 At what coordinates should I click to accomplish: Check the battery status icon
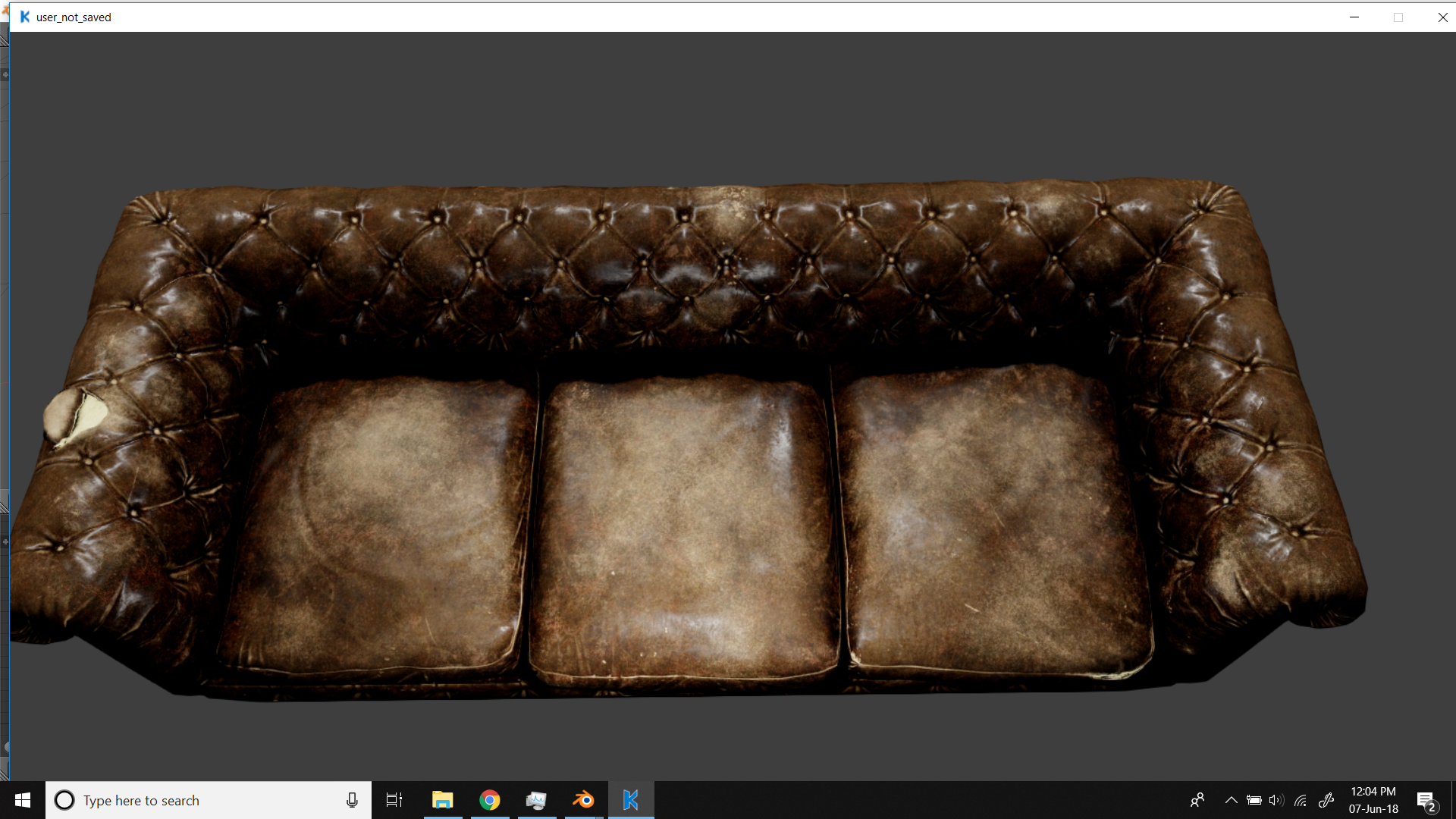(x=1254, y=800)
